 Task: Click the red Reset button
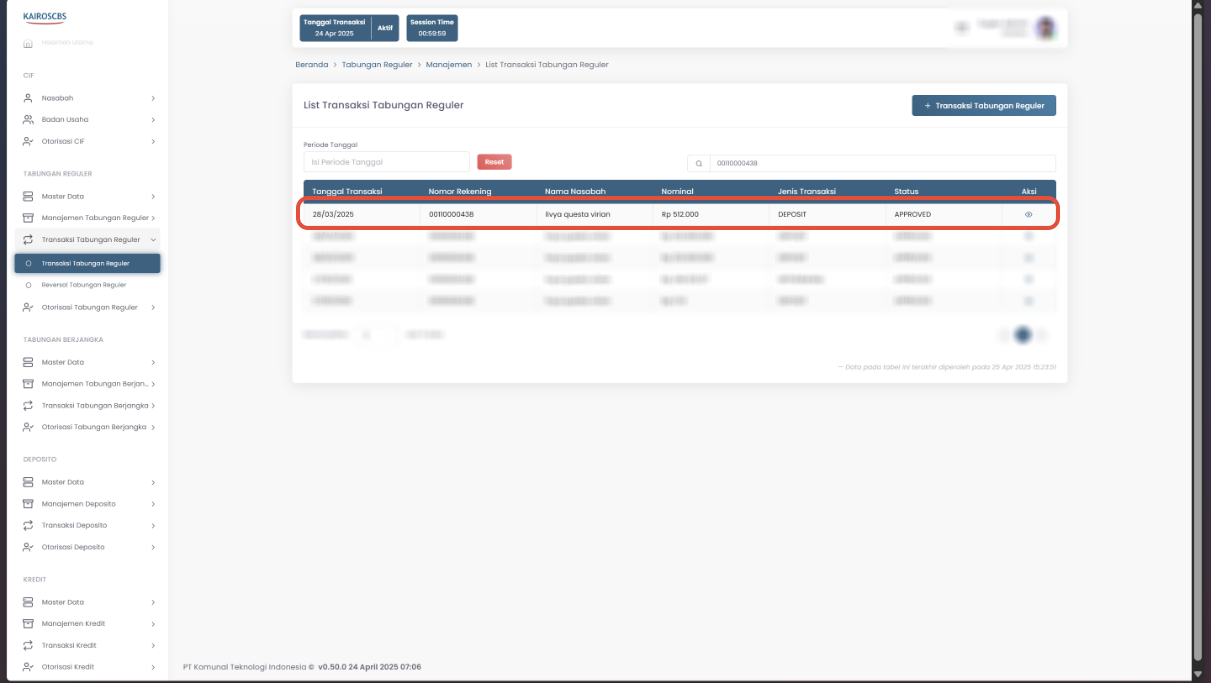pos(494,162)
